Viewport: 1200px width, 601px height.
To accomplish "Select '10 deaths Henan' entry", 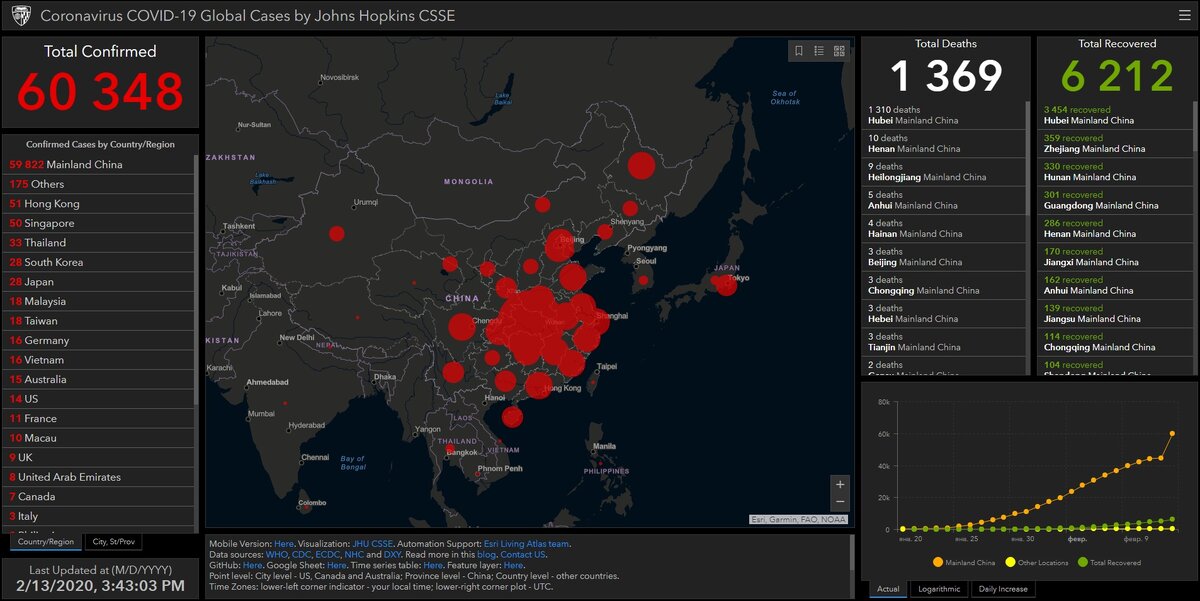I will click(x=943, y=143).
